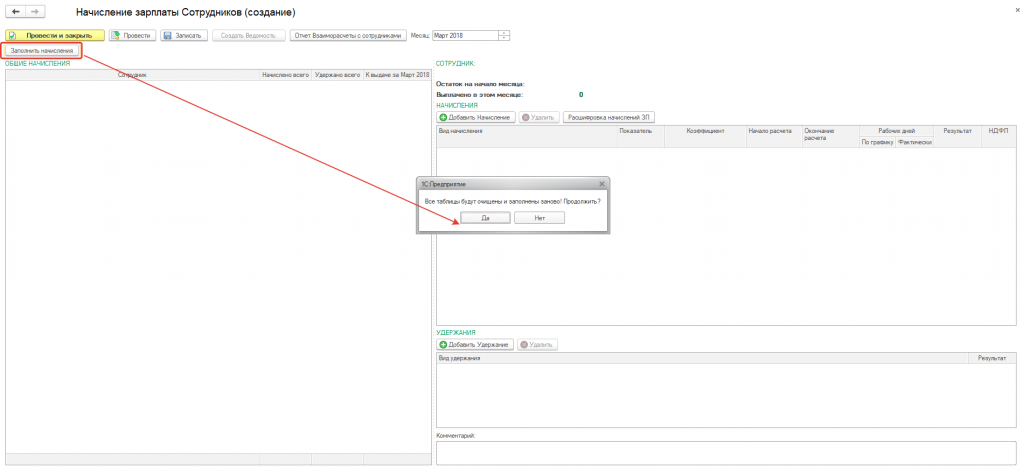
Task: Click the 'Результат' header in Начисления table
Action: pos(957,137)
